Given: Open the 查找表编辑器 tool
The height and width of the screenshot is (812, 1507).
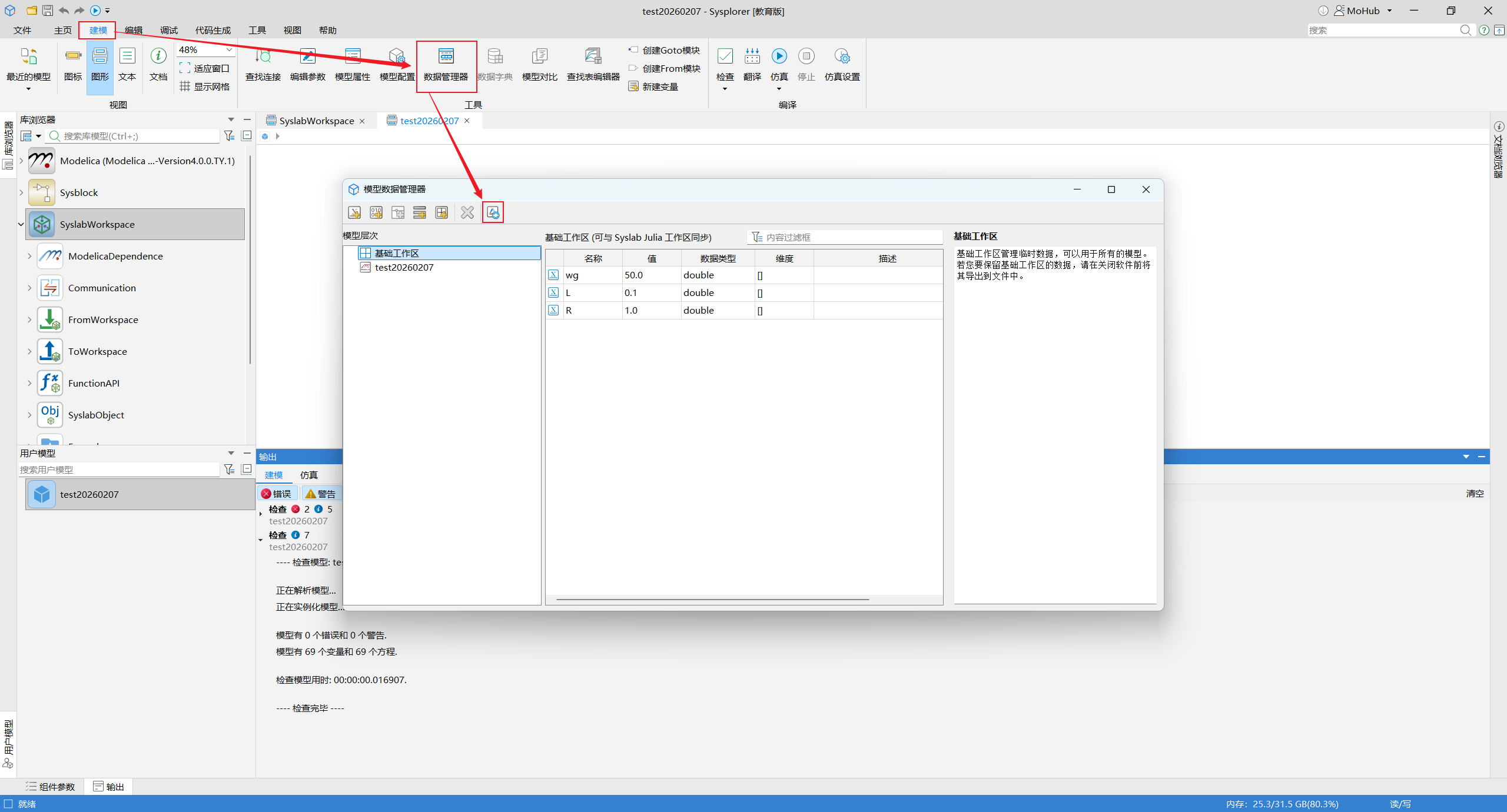Looking at the screenshot, I should (593, 65).
